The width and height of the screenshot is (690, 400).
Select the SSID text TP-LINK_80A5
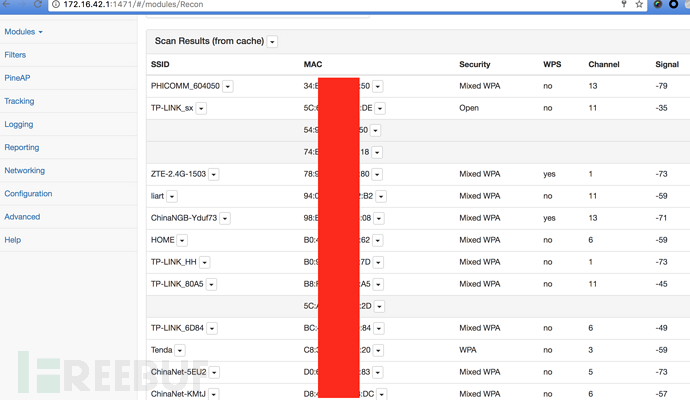(177, 284)
